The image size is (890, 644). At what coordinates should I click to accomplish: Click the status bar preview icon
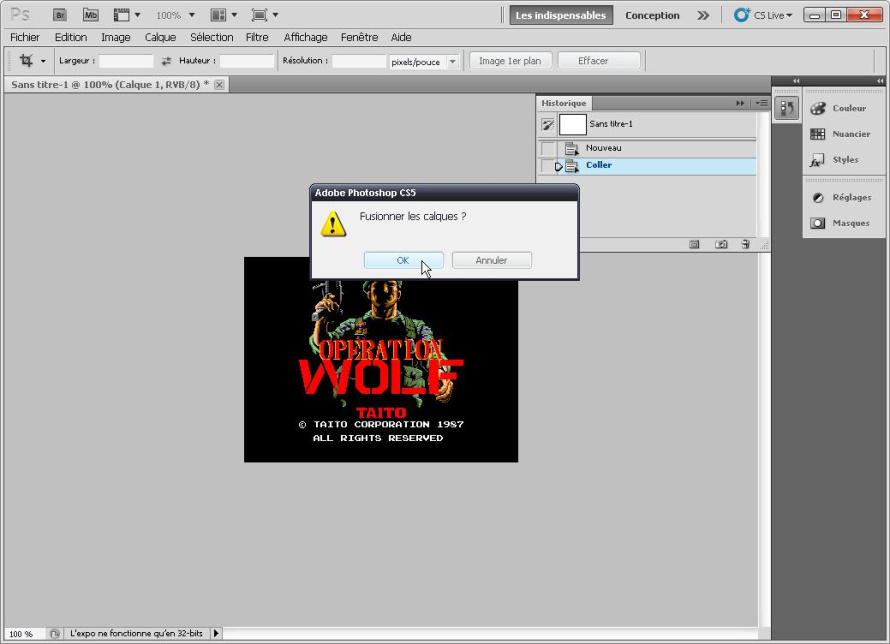[54, 634]
